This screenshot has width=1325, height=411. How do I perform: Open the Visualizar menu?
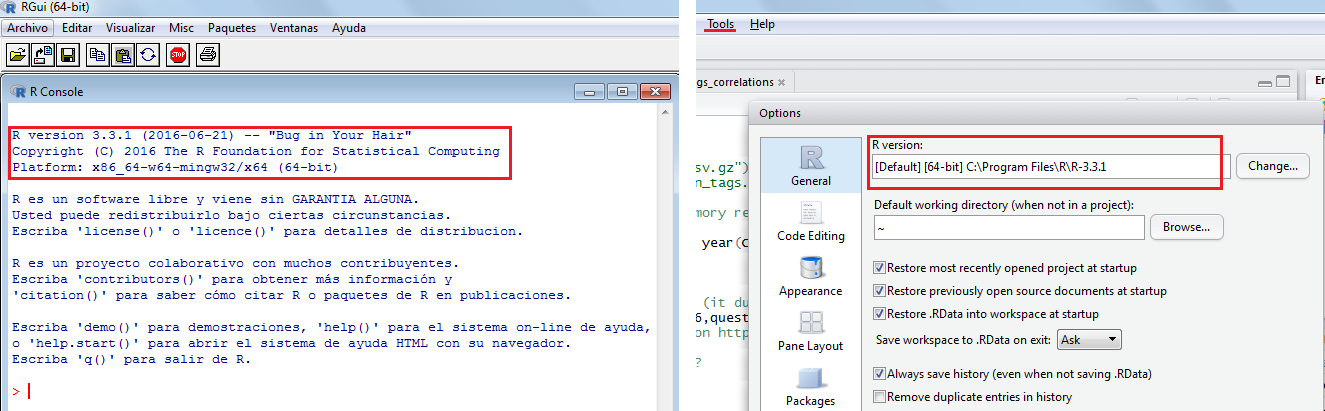[x=130, y=28]
